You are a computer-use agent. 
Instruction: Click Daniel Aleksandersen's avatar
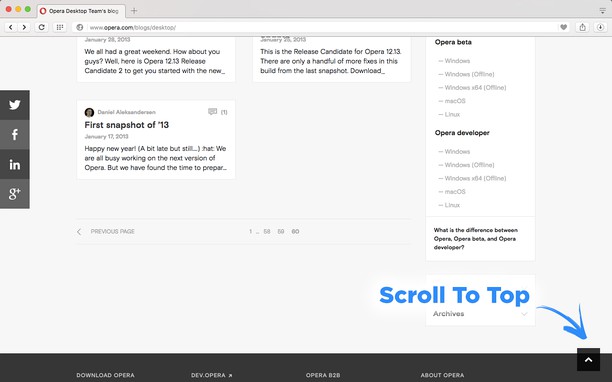click(x=89, y=112)
